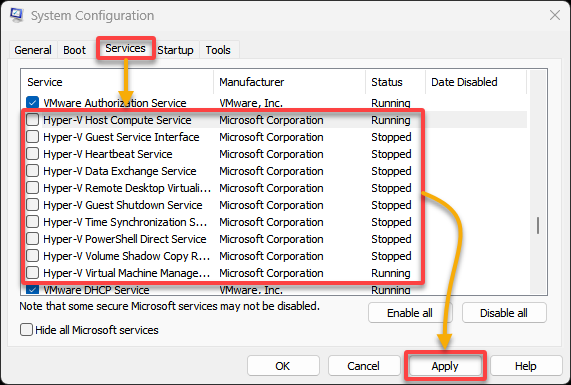The height and width of the screenshot is (385, 571).
Task: Confirm with the OK button
Action: 283,366
